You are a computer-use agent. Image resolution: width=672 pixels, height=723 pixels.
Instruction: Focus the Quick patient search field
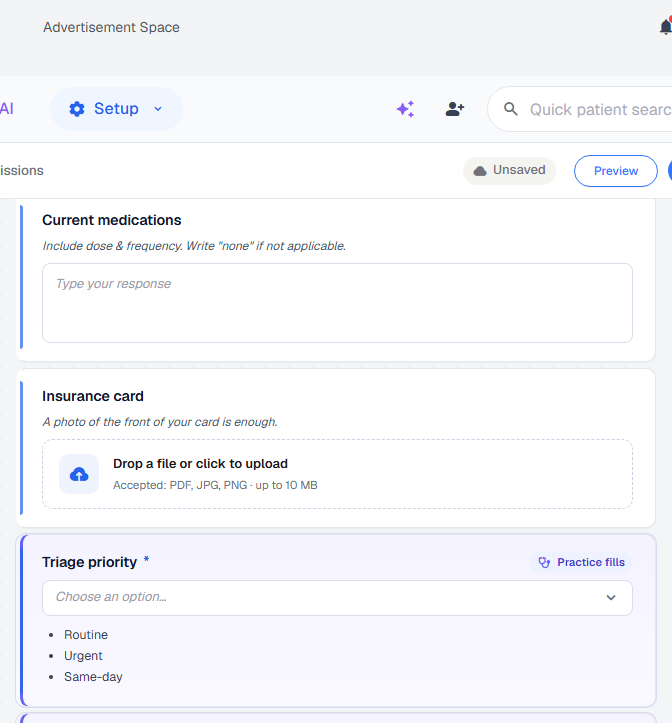coord(580,109)
